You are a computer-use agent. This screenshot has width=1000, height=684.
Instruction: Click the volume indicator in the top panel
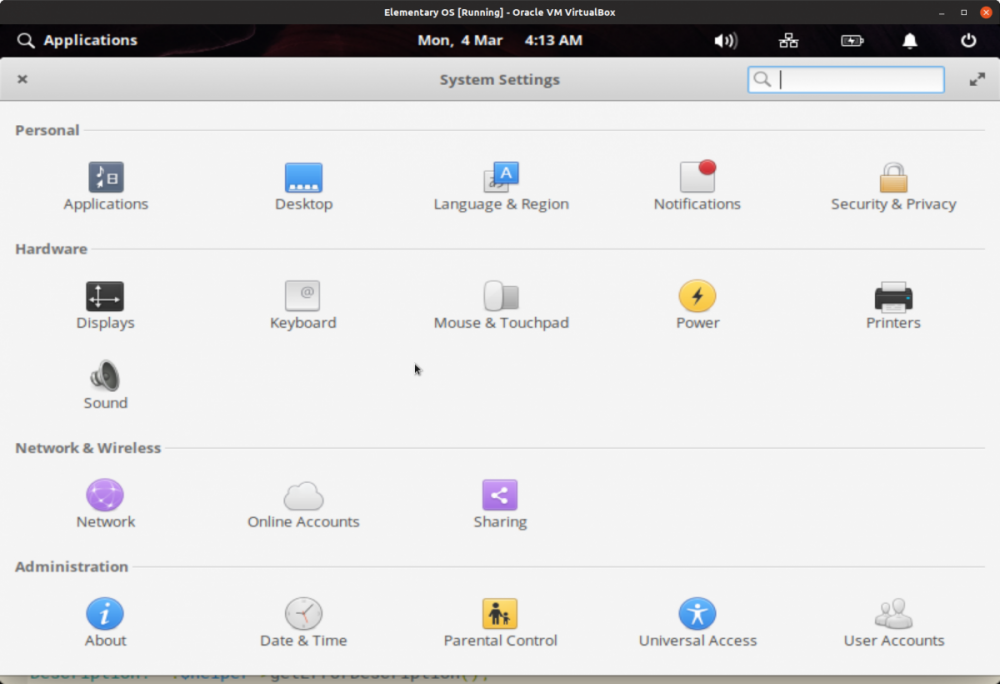725,41
